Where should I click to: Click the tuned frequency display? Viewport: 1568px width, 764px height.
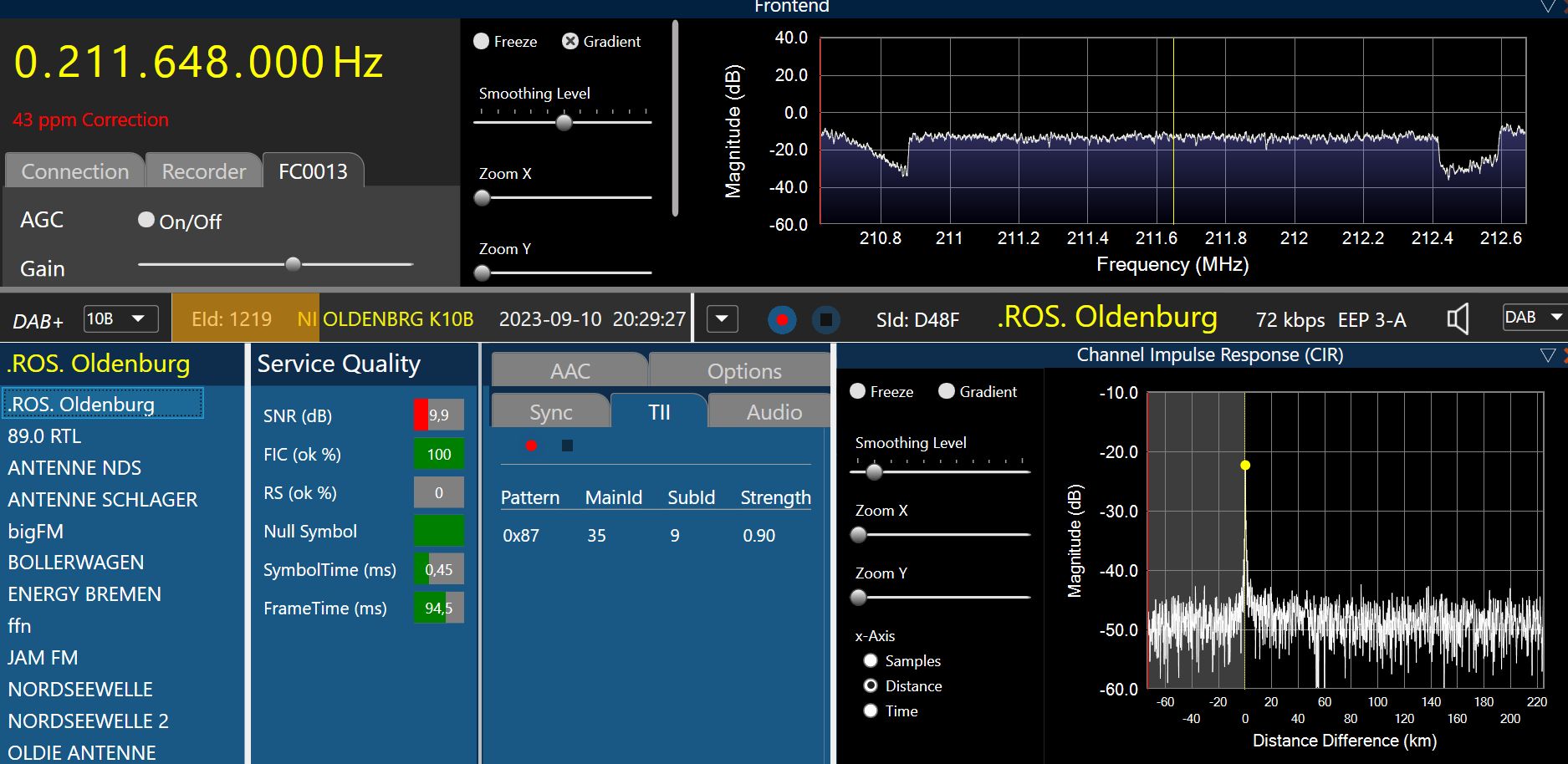(198, 63)
